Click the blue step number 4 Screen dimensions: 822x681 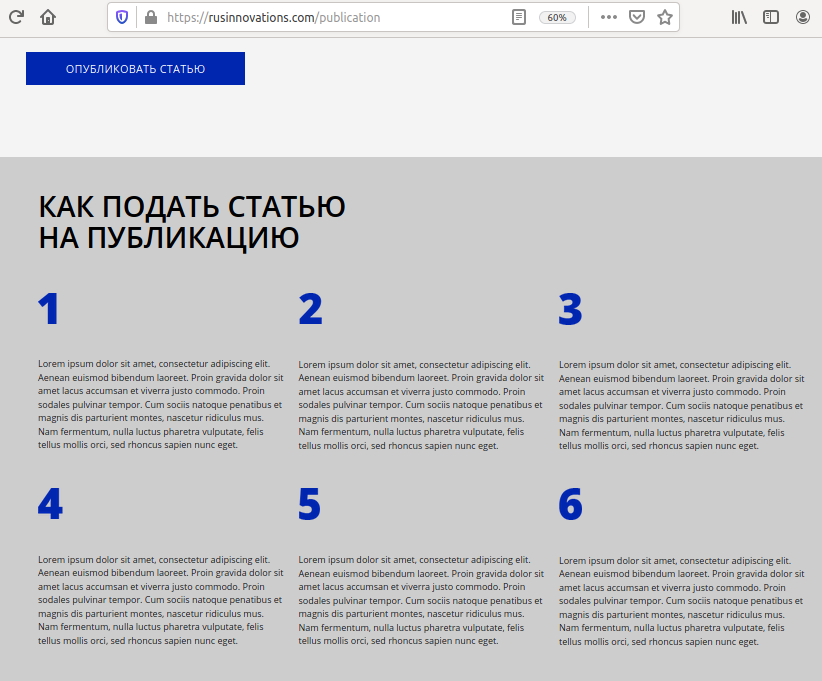(50, 504)
